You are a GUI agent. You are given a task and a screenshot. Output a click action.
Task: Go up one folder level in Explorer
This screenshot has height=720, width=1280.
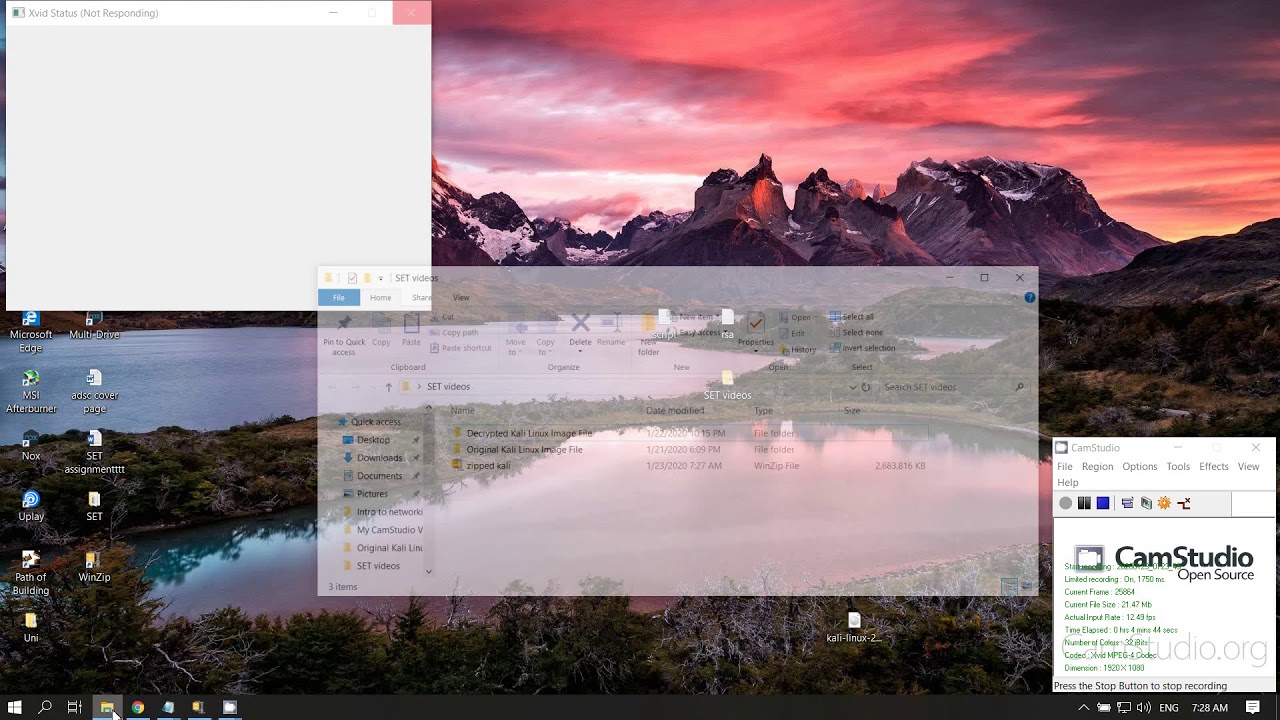click(x=388, y=387)
